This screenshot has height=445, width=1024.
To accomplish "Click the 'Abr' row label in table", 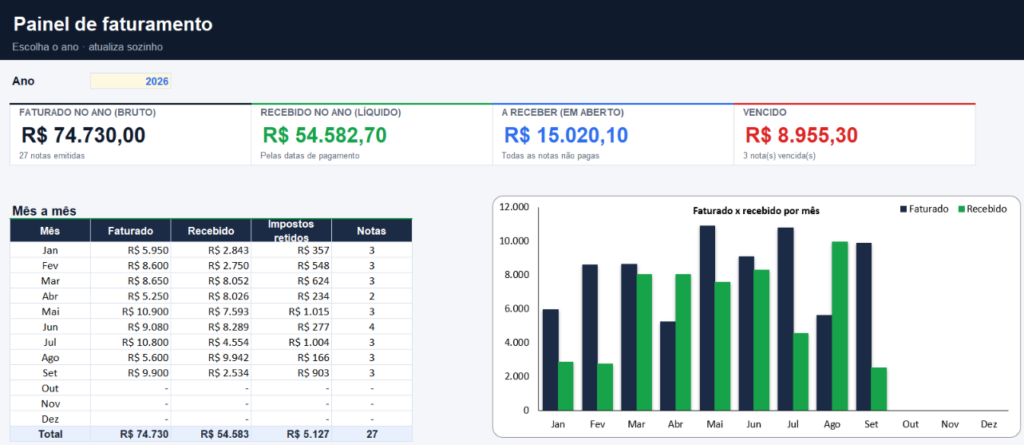I will tap(50, 296).
